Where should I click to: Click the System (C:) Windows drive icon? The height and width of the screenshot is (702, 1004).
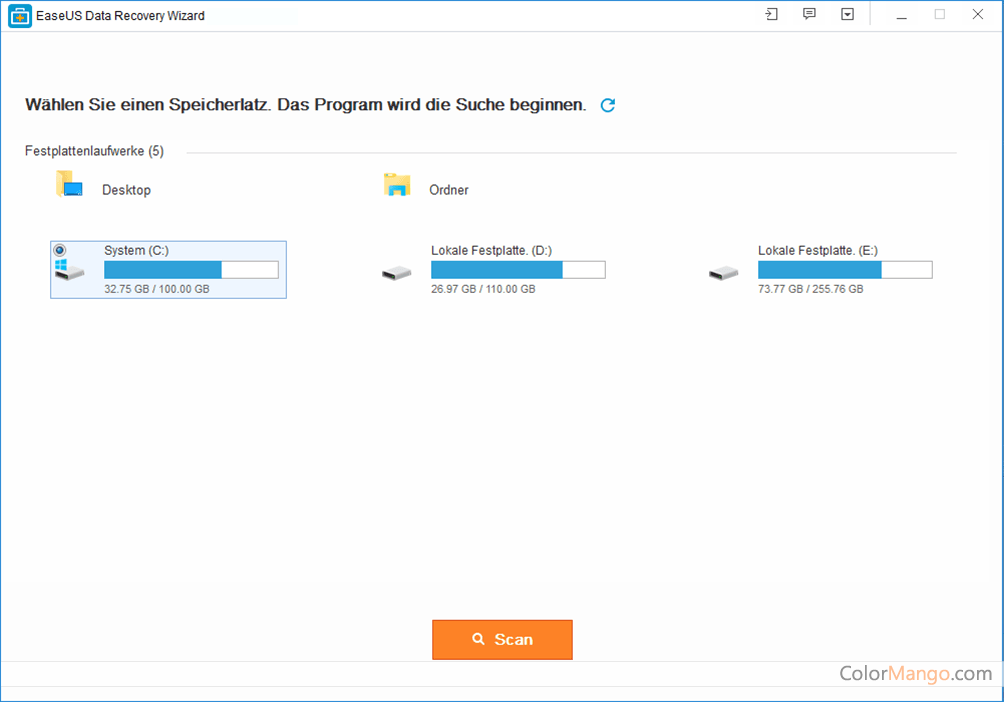pyautogui.click(x=69, y=270)
